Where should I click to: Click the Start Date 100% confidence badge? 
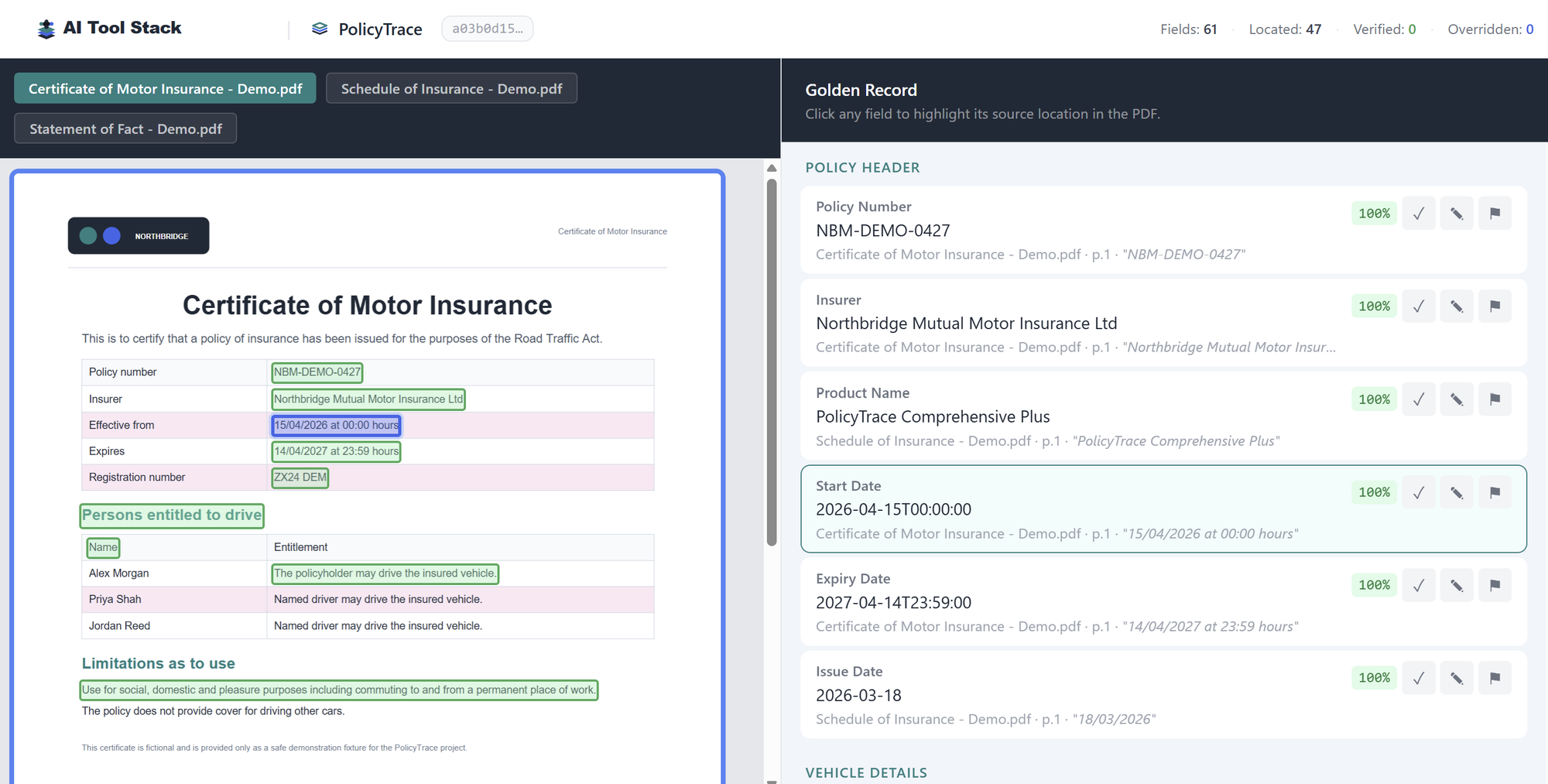point(1374,492)
